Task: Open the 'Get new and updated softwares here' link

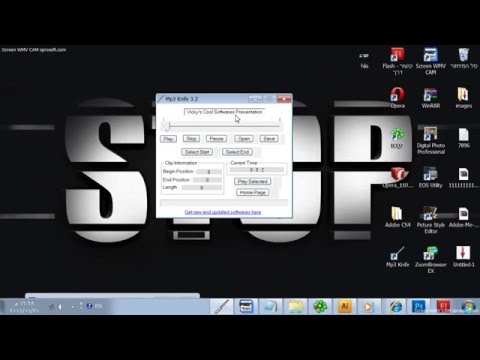Action: coord(223,212)
